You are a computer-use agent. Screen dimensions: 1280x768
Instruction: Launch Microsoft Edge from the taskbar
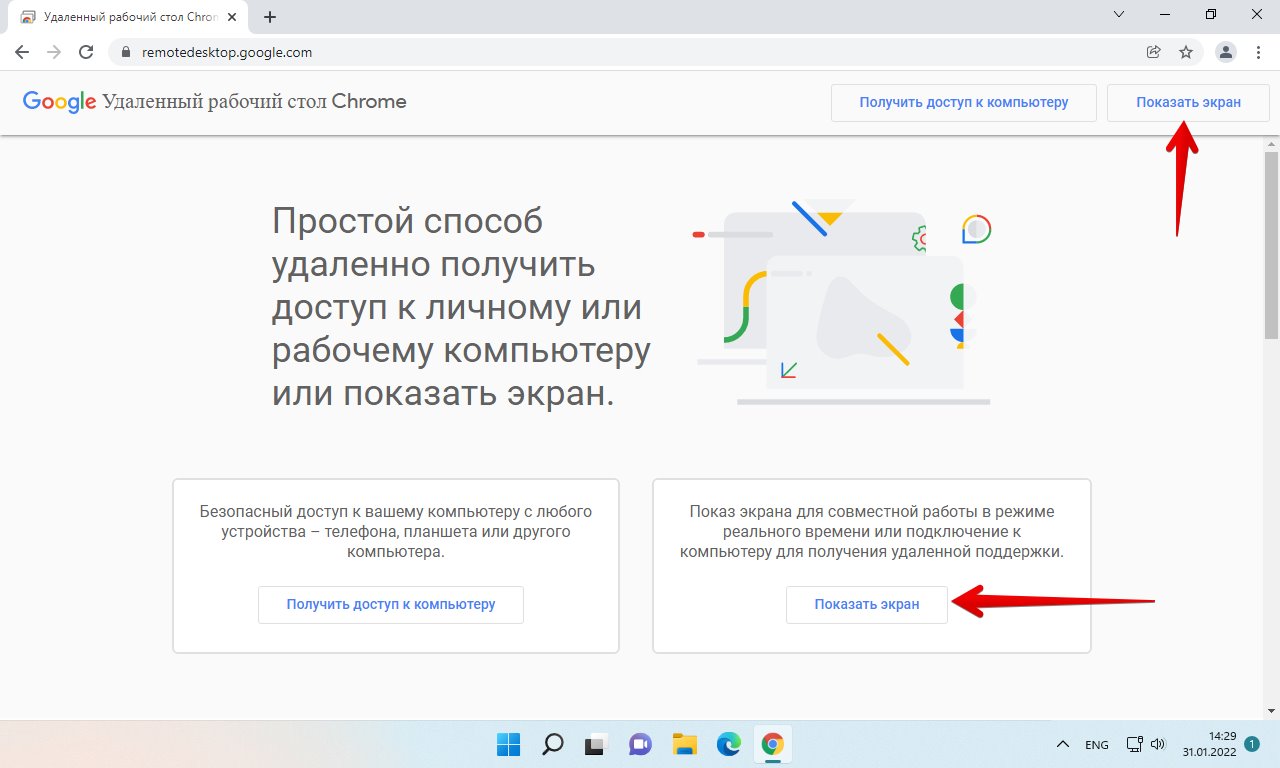[x=728, y=744]
